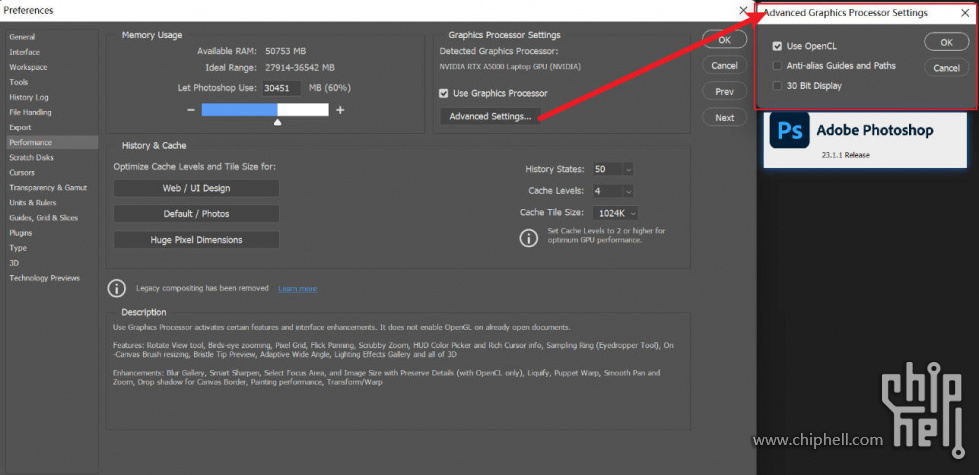Select Performance category
979x475 pixels.
[x=51, y=142]
